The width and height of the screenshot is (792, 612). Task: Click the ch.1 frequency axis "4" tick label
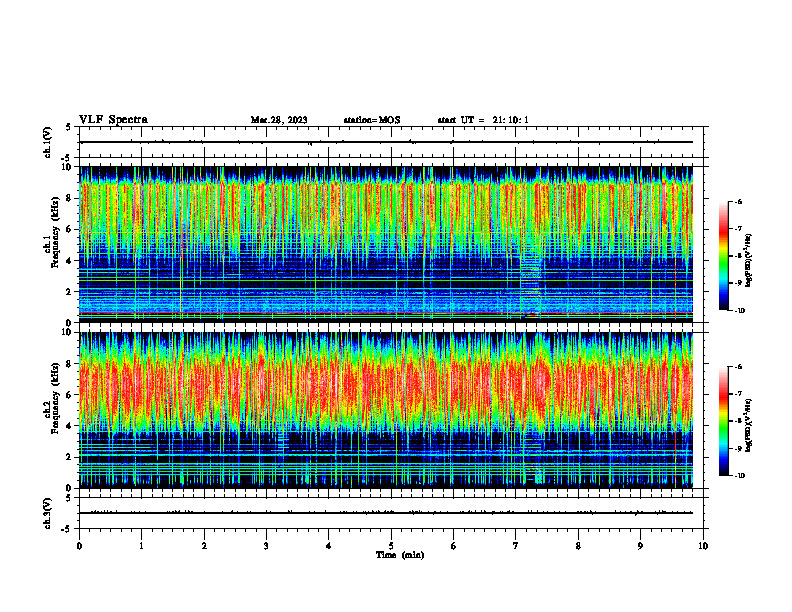pyautogui.click(x=70, y=261)
